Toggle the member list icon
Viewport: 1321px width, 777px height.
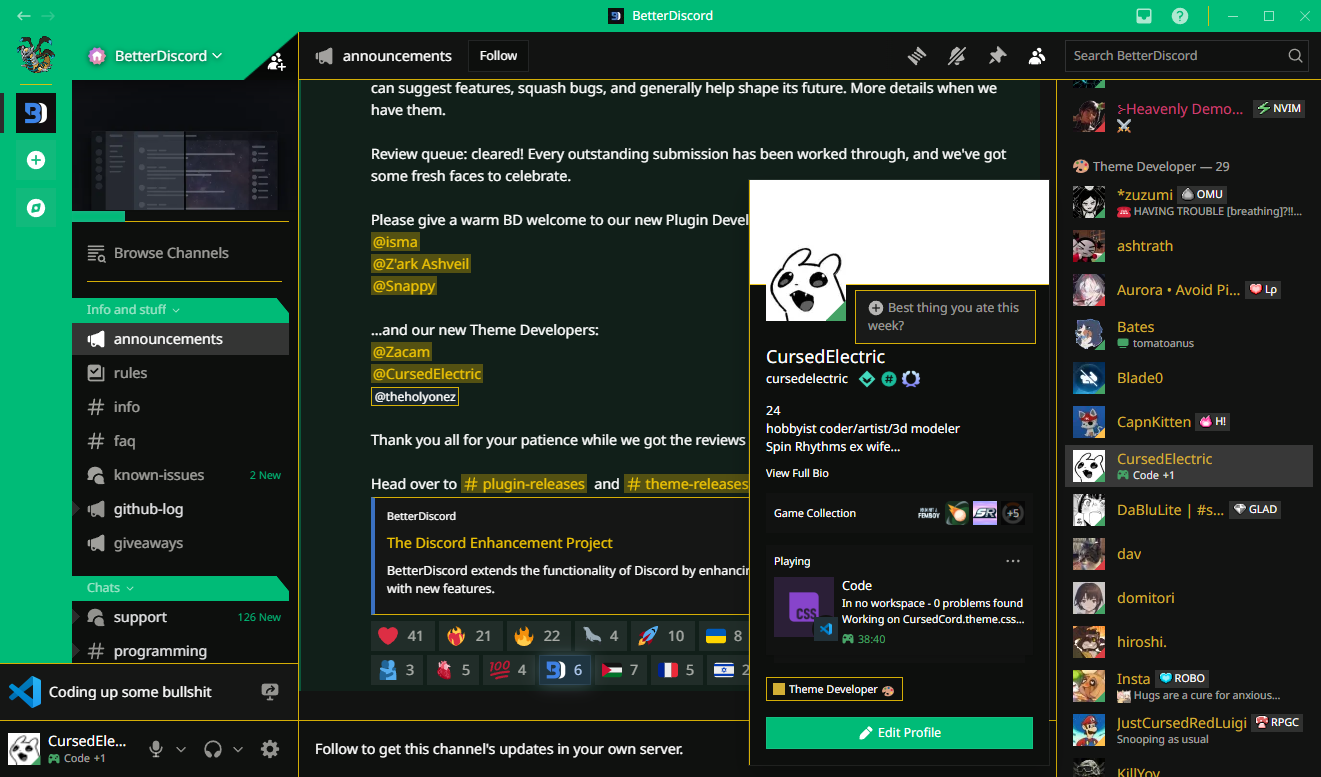coord(1037,56)
